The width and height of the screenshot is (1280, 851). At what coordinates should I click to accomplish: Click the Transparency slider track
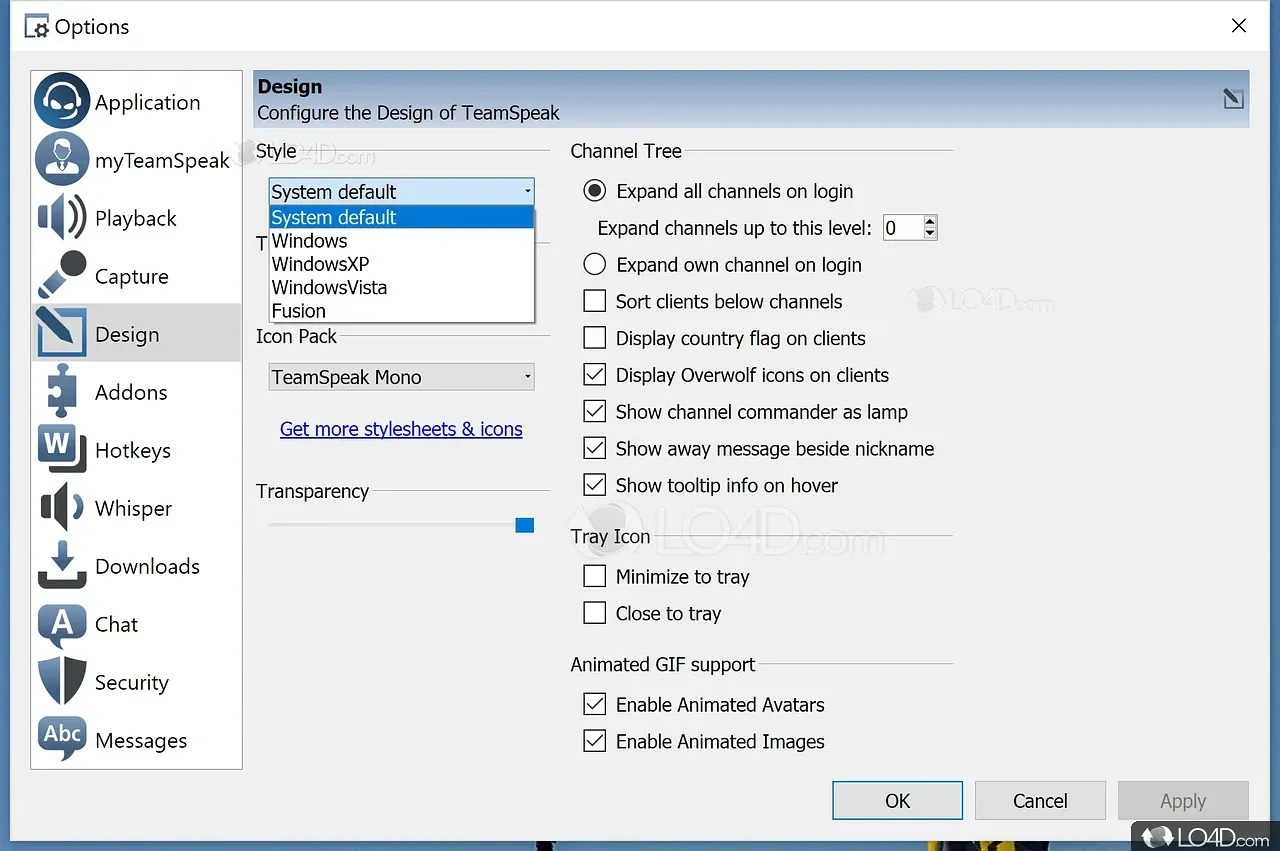pos(400,525)
